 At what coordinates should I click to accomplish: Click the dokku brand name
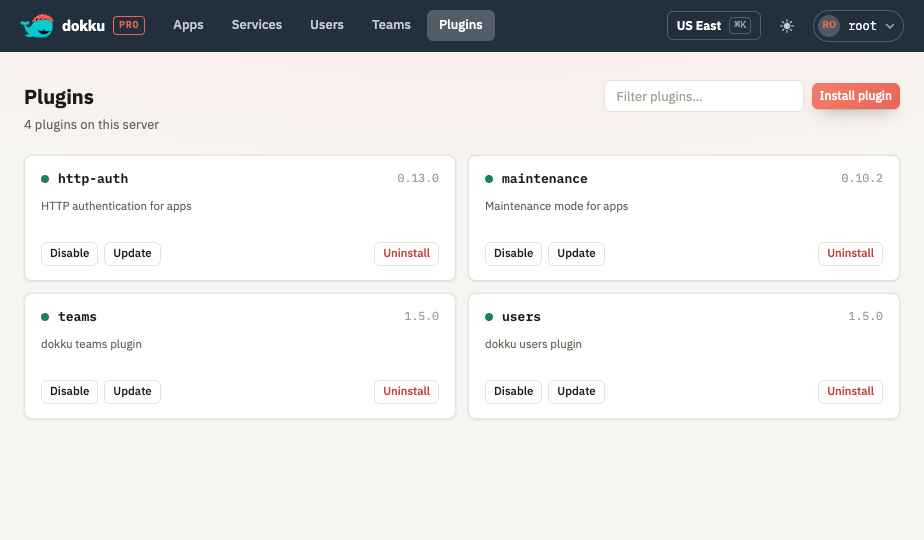click(x=83, y=25)
